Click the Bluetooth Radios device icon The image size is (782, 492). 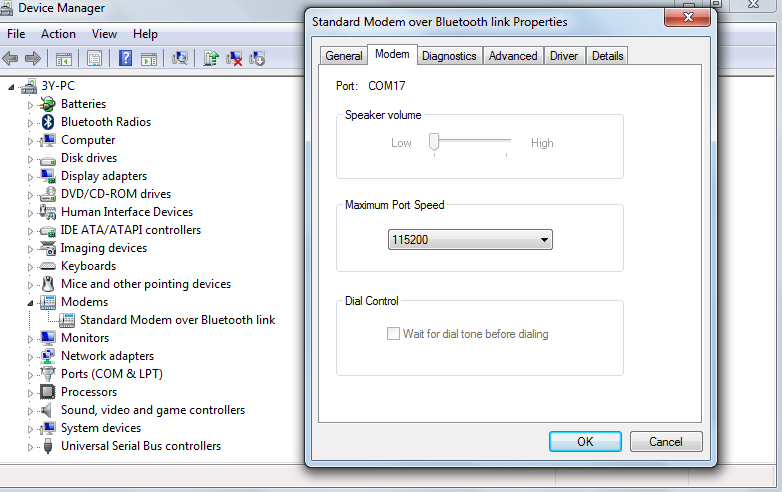point(47,122)
